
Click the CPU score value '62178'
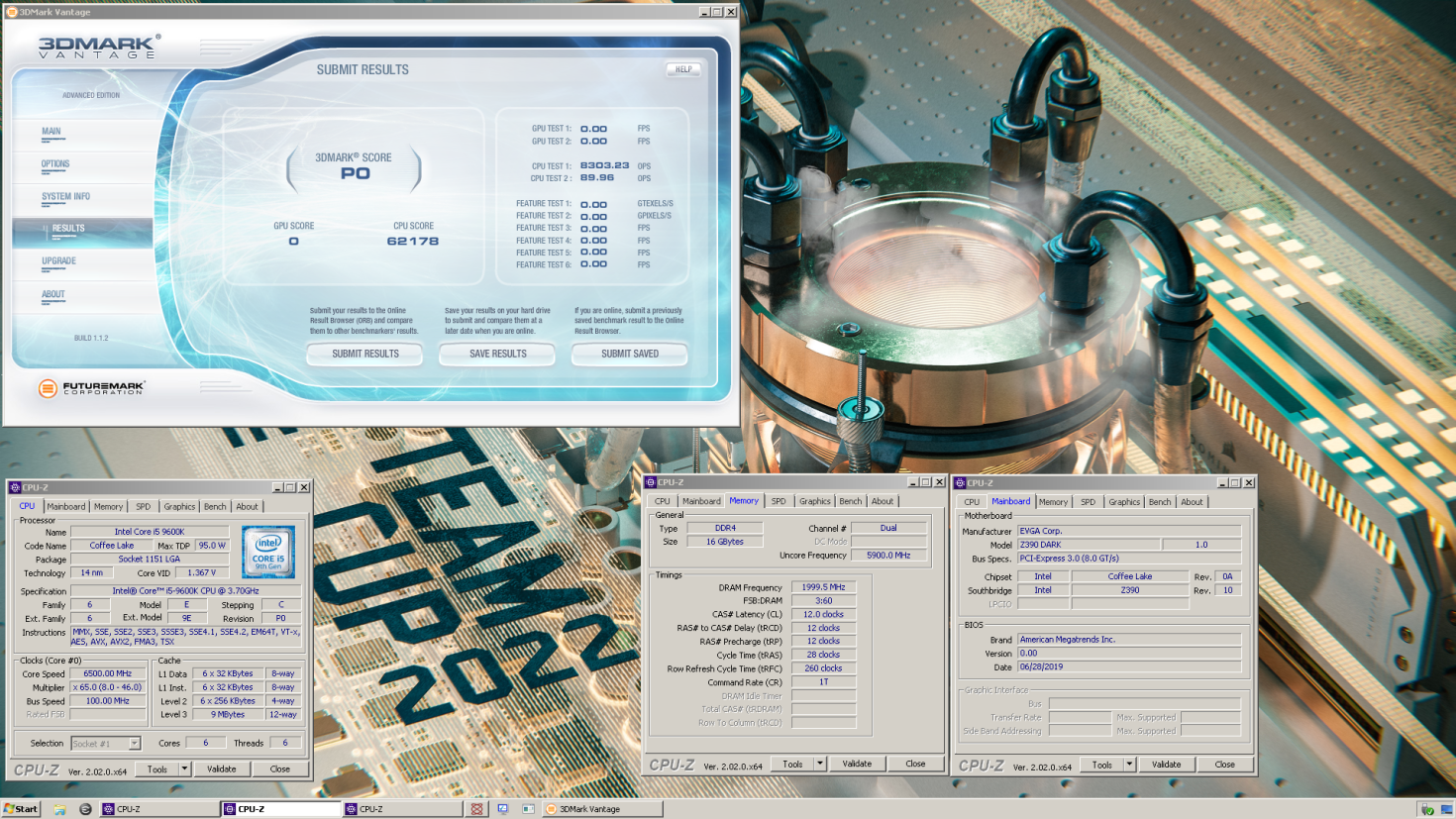tap(413, 241)
